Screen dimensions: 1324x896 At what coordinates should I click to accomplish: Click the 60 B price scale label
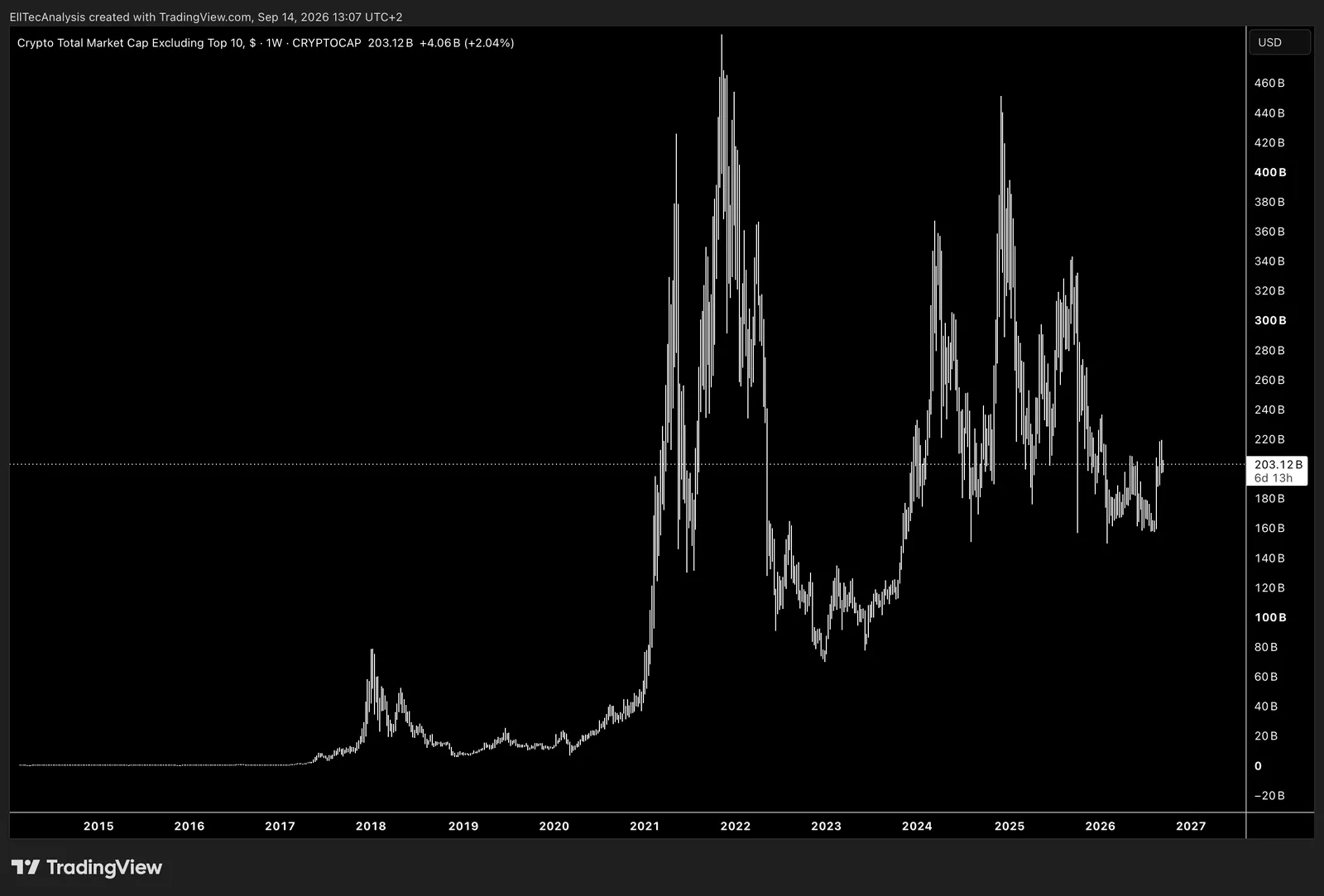pyautogui.click(x=1266, y=677)
